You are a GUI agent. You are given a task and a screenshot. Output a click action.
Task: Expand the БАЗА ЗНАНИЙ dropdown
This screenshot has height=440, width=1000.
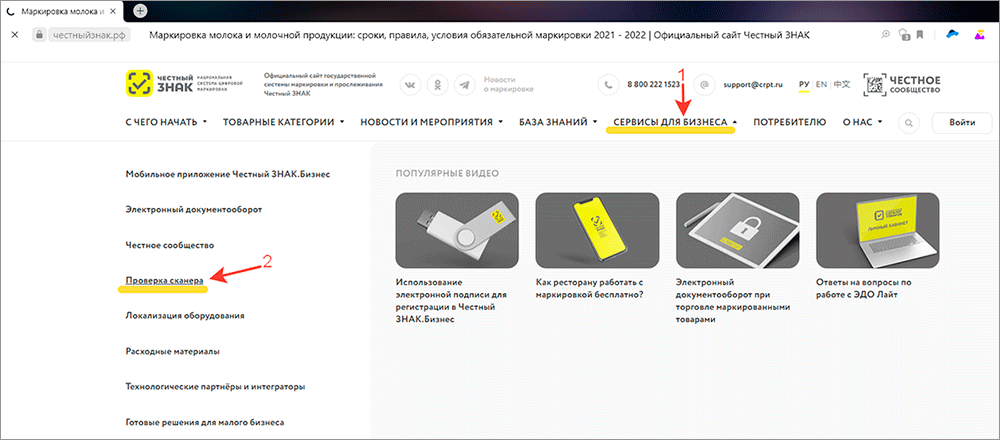(x=558, y=122)
